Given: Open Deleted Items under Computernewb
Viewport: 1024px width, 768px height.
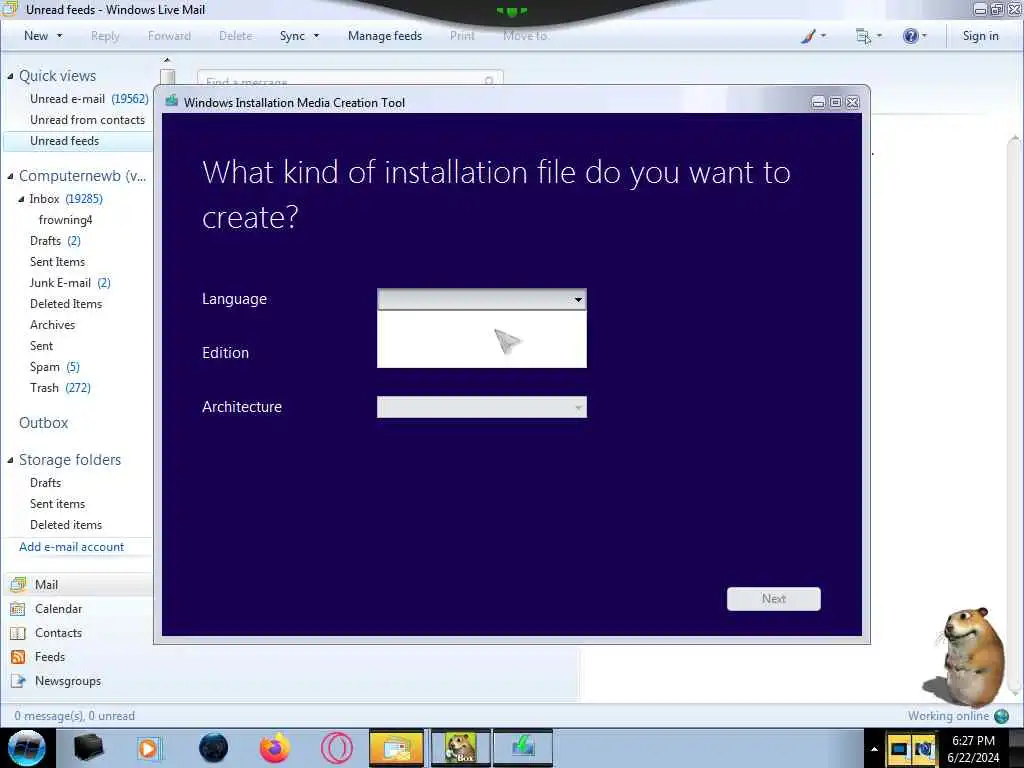Looking at the screenshot, I should click(66, 304).
